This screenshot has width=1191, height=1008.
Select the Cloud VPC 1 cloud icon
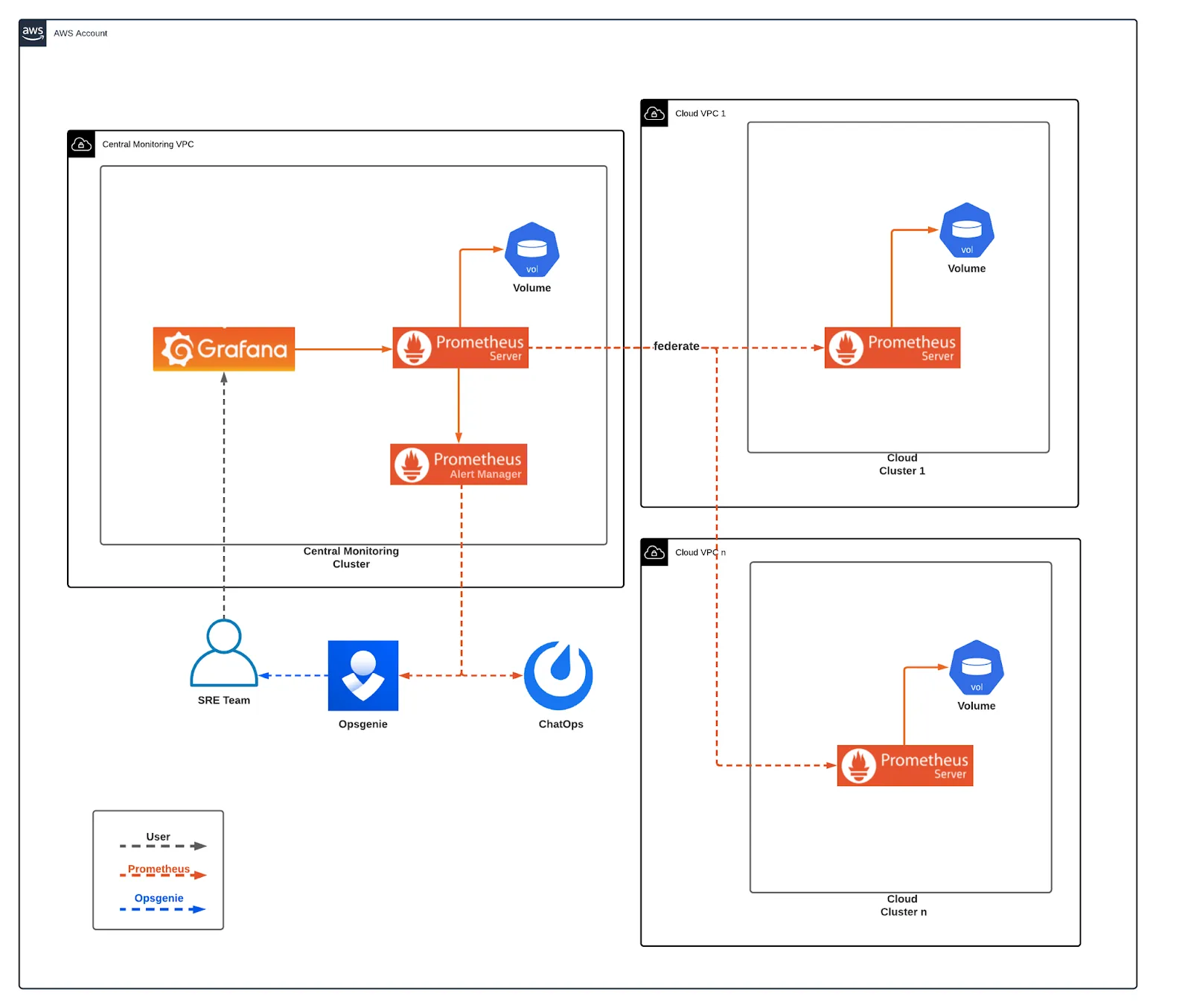(x=654, y=113)
